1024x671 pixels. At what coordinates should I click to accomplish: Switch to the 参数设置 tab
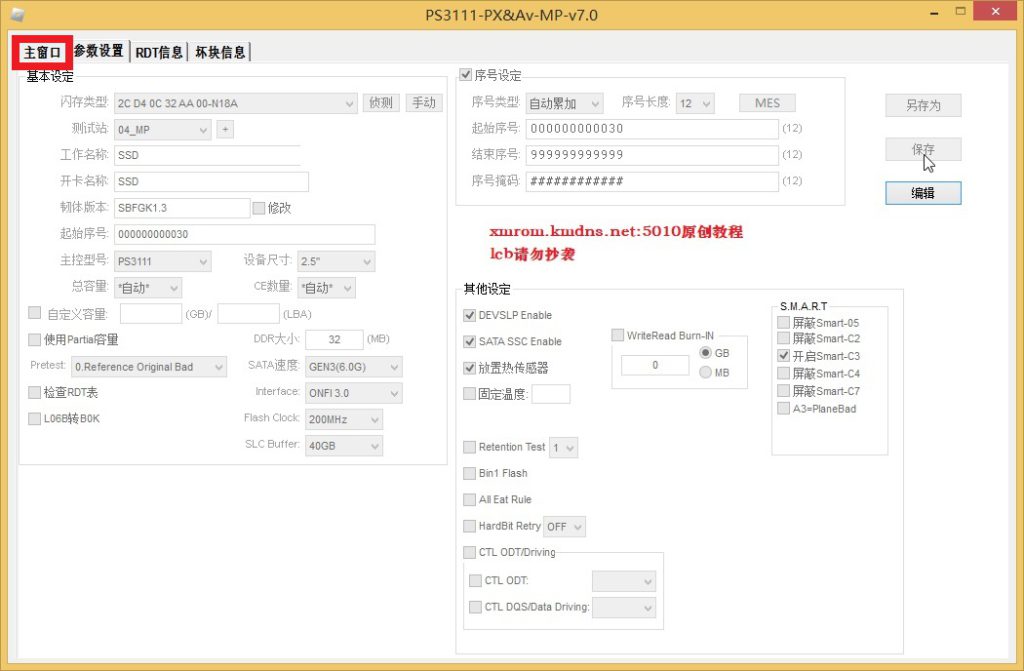99,52
